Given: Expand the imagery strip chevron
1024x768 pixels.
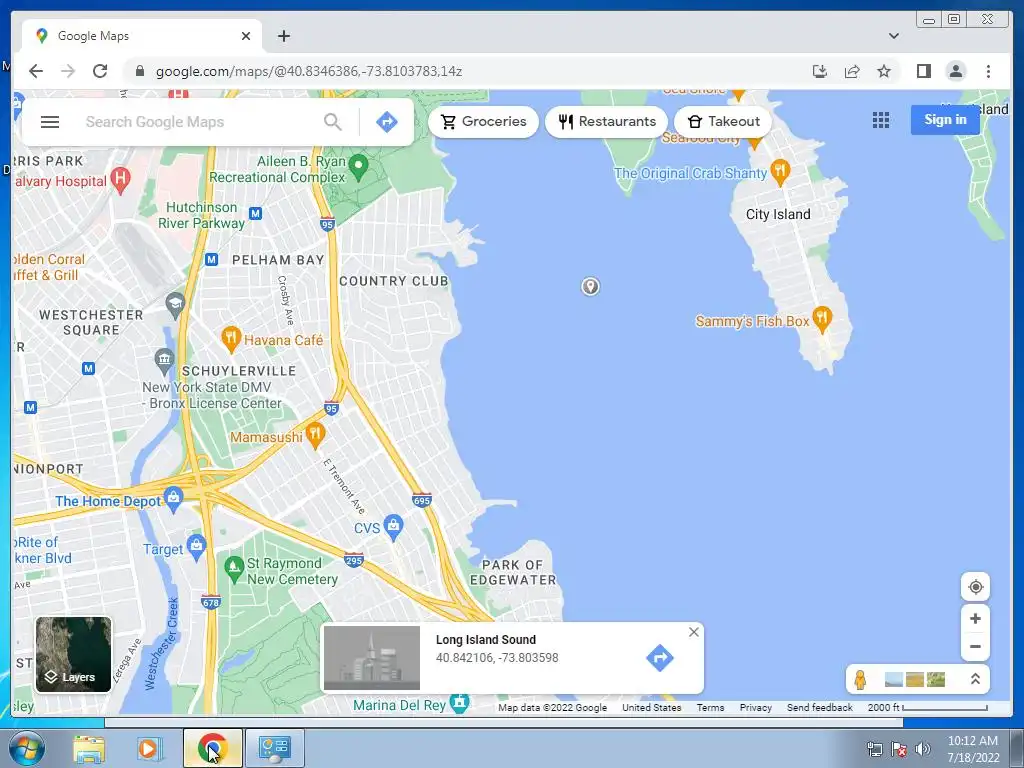Looking at the screenshot, I should (975, 679).
